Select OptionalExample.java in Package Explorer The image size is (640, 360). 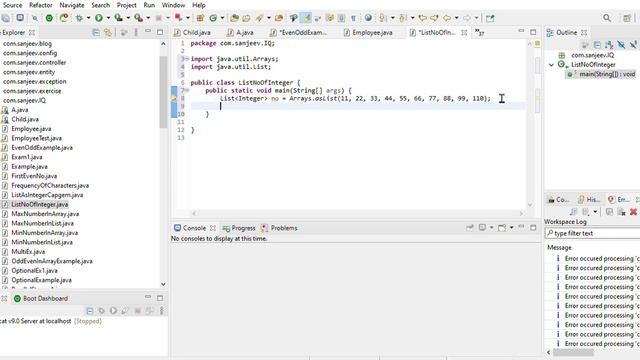[41, 280]
